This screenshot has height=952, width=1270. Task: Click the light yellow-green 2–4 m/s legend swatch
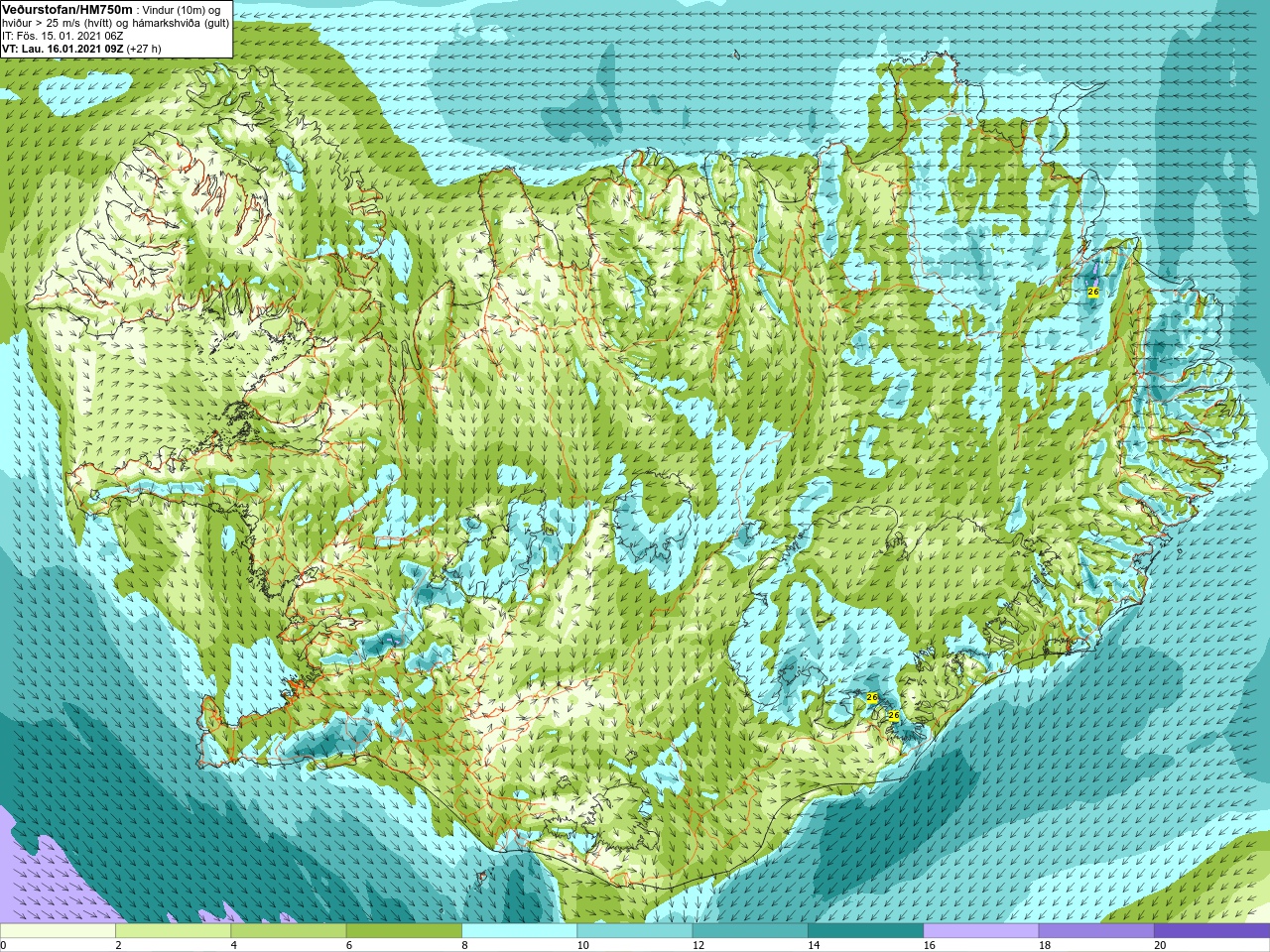click(x=173, y=931)
